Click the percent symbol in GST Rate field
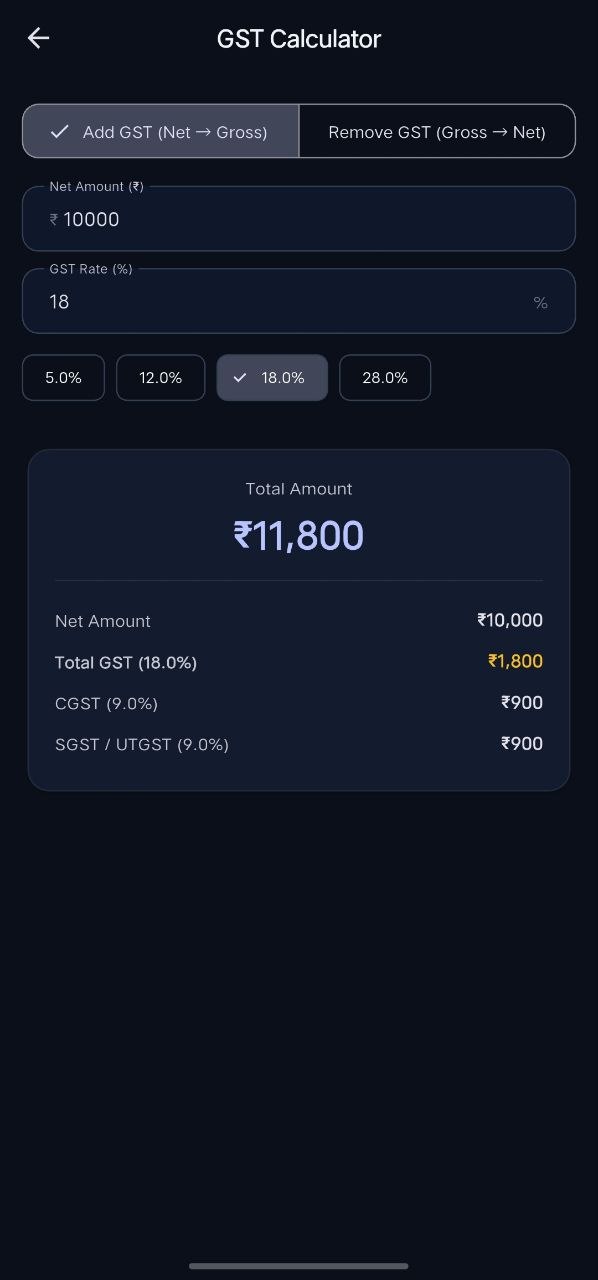Image resolution: width=598 pixels, height=1280 pixels. pos(540,302)
